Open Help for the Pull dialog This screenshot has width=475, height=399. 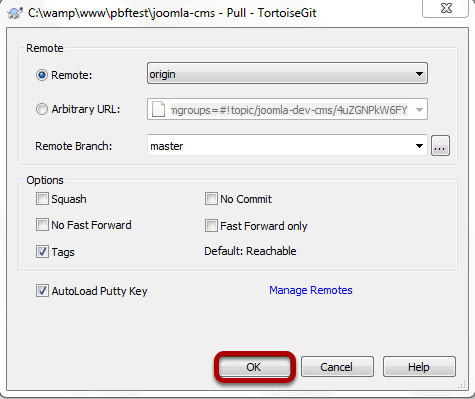coord(419,367)
